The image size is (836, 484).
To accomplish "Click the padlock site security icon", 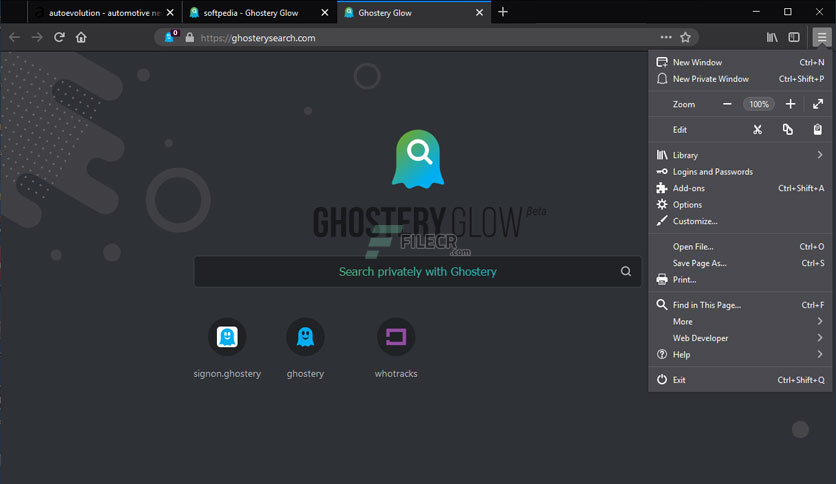I will 190,37.
